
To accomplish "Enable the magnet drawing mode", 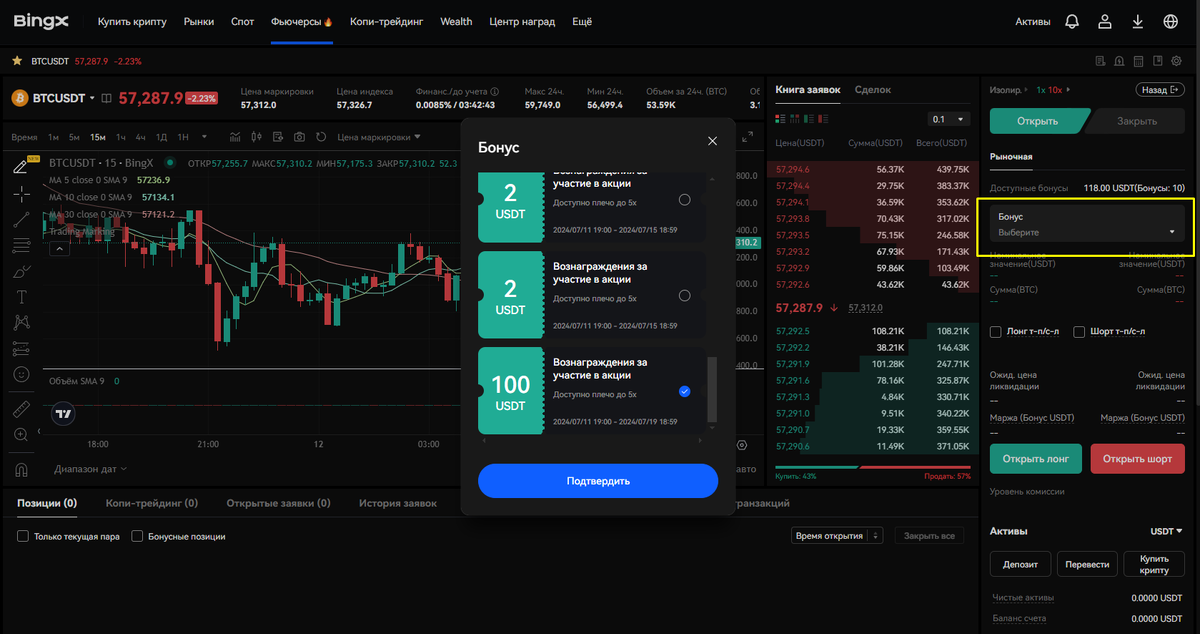I will pyautogui.click(x=22, y=469).
